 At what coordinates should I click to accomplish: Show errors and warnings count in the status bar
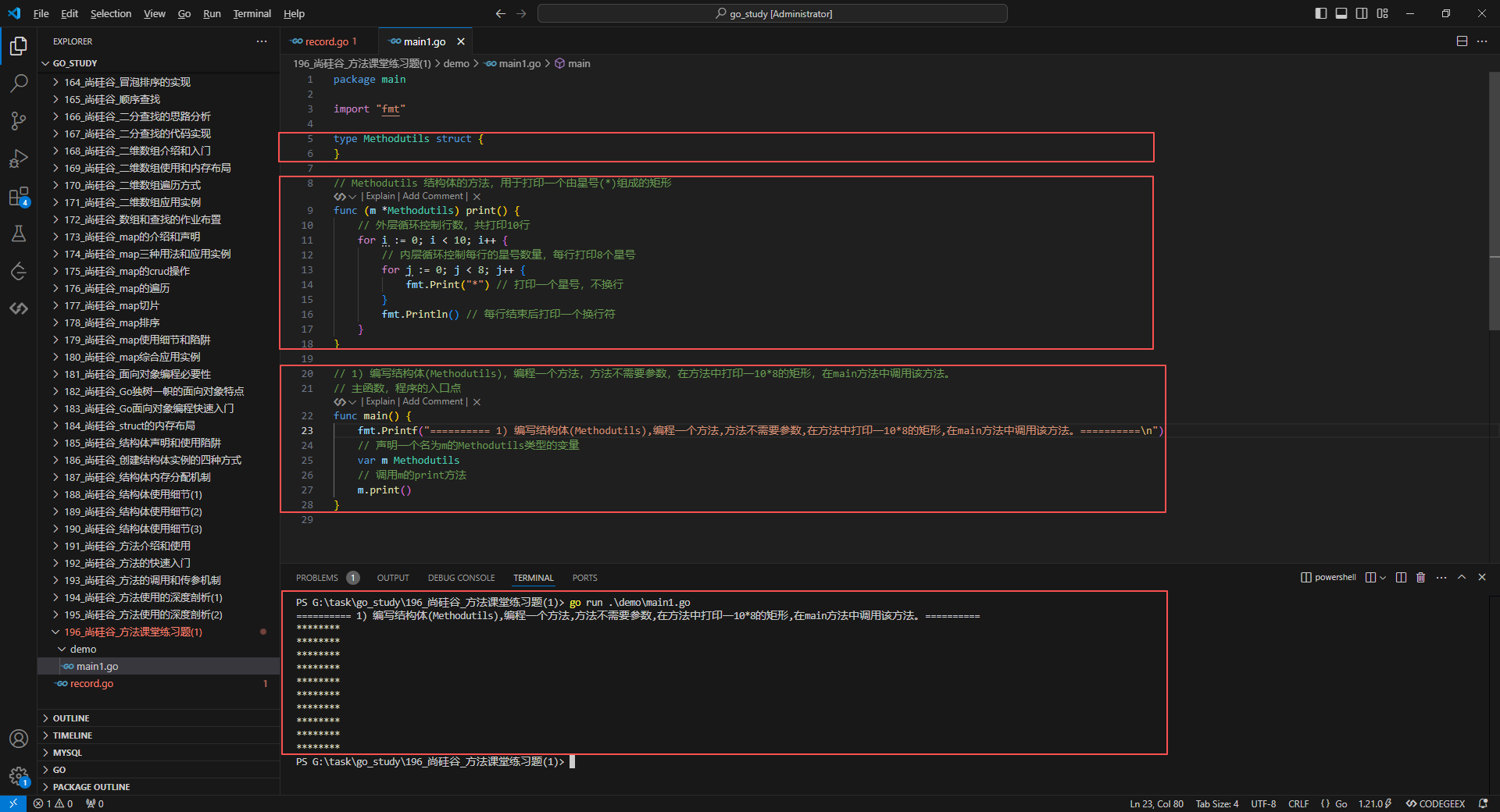point(53,803)
